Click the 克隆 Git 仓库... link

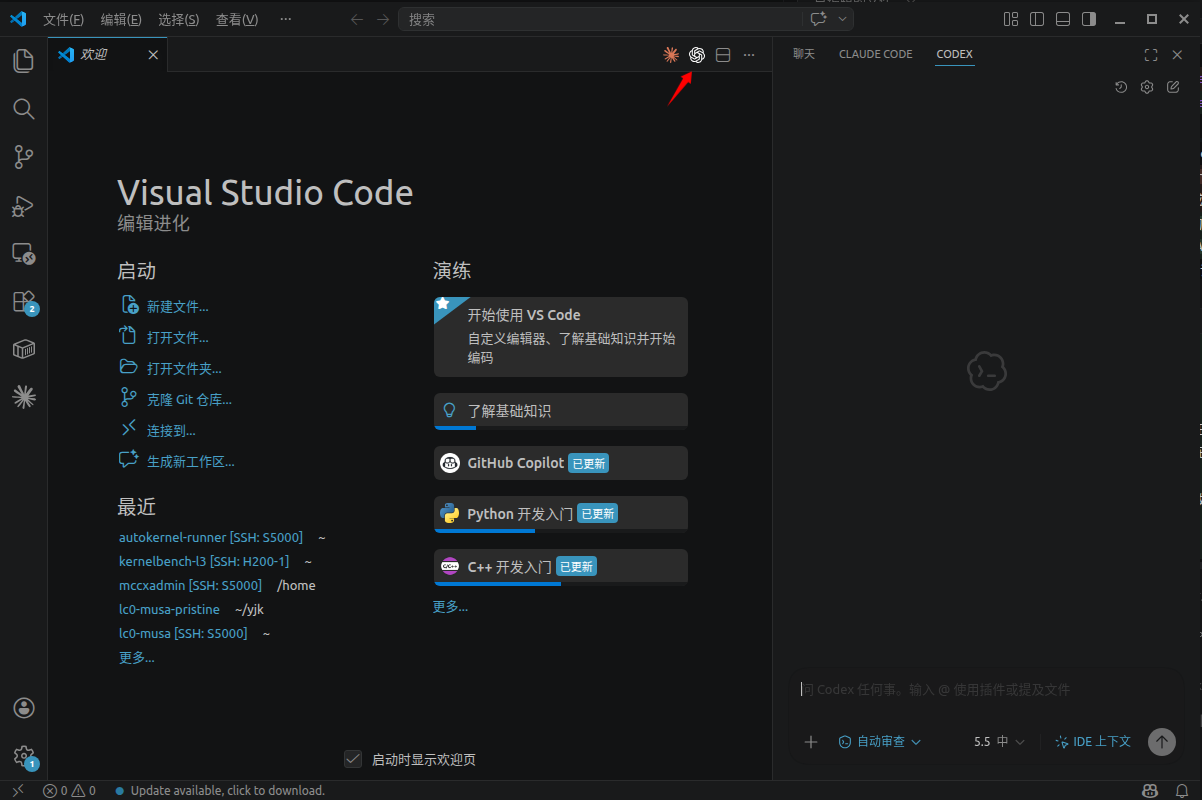189,400
